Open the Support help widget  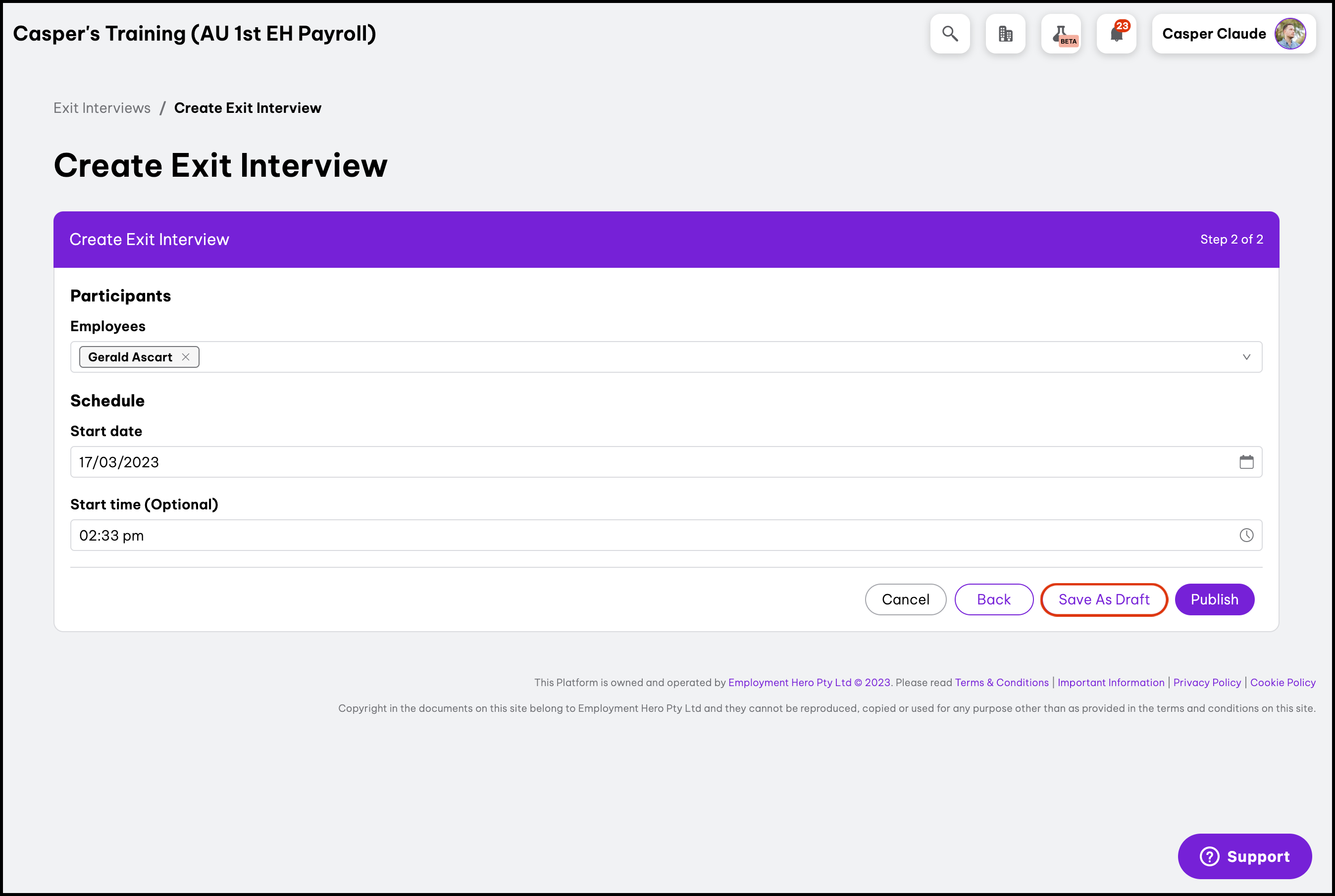(1245, 856)
